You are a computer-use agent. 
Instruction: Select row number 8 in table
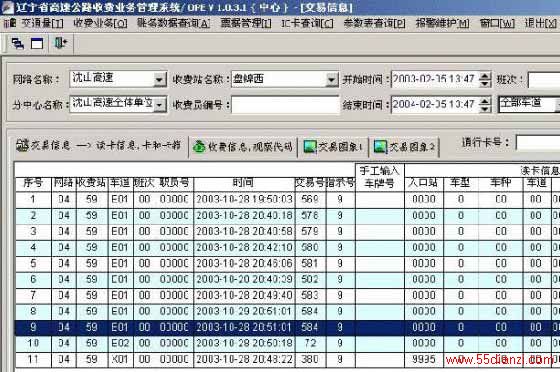pyautogui.click(x=288, y=311)
